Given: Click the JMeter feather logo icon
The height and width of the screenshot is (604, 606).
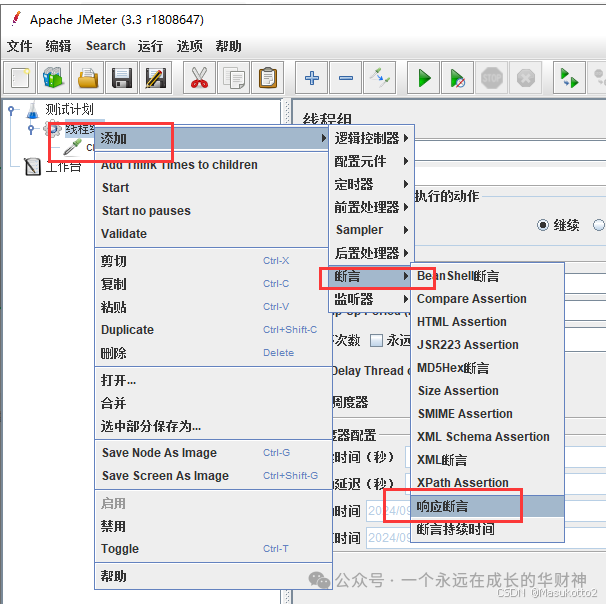Looking at the screenshot, I should pyautogui.click(x=16, y=18).
